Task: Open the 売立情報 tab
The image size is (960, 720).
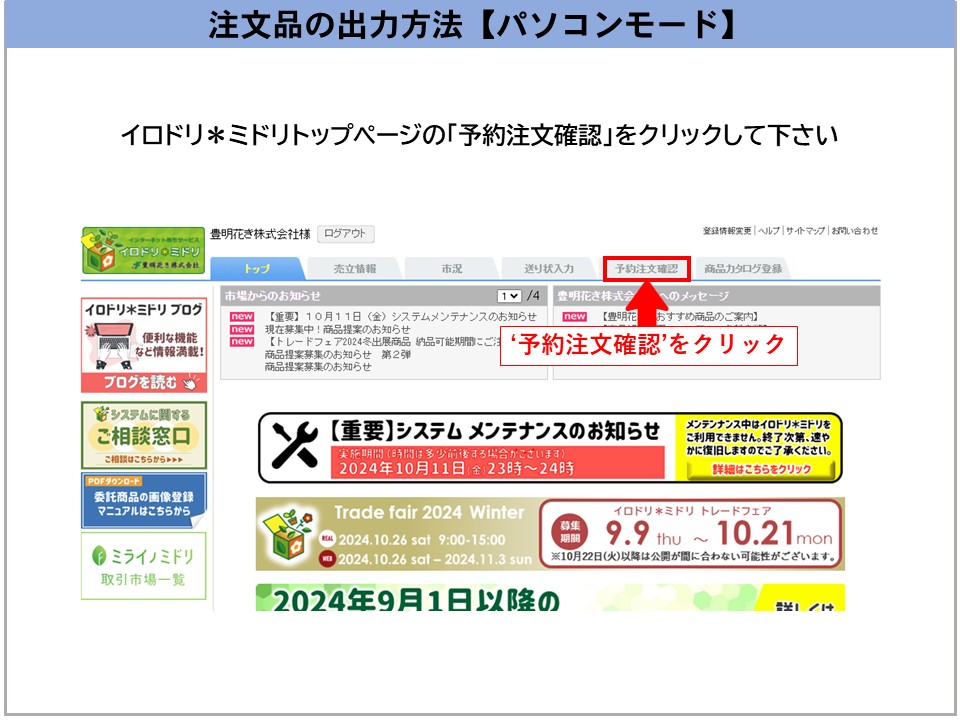Action: [x=355, y=269]
